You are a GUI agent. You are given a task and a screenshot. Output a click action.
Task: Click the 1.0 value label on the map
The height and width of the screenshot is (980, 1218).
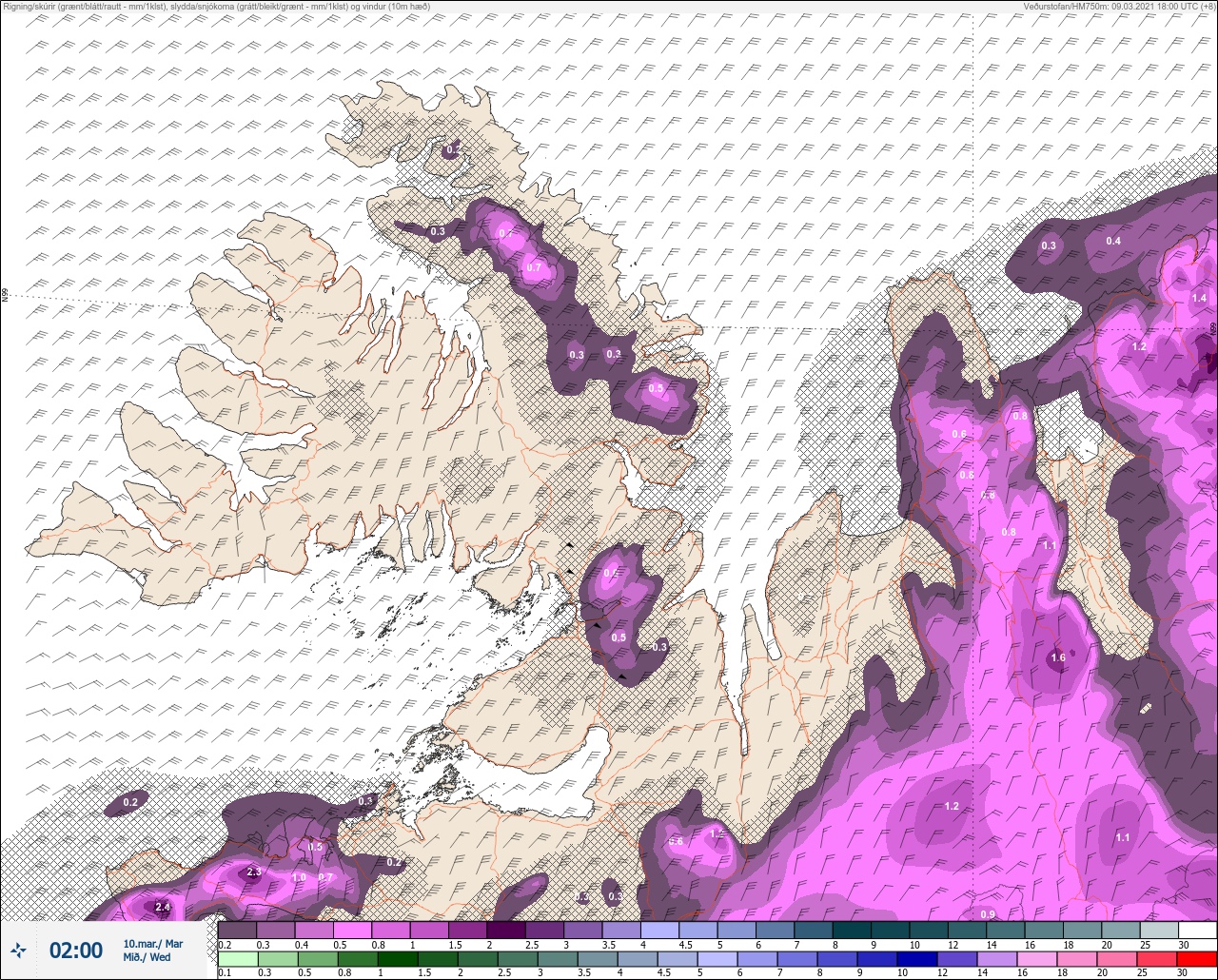(x=299, y=877)
